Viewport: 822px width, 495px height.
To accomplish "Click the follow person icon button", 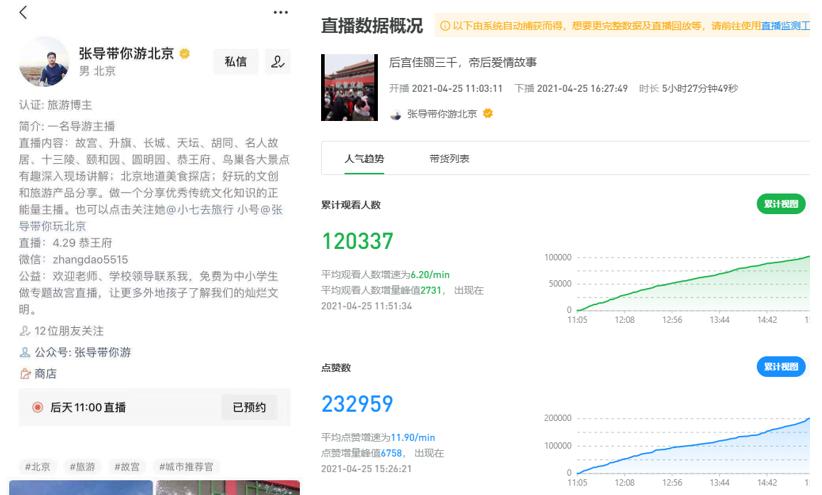I will point(277,62).
